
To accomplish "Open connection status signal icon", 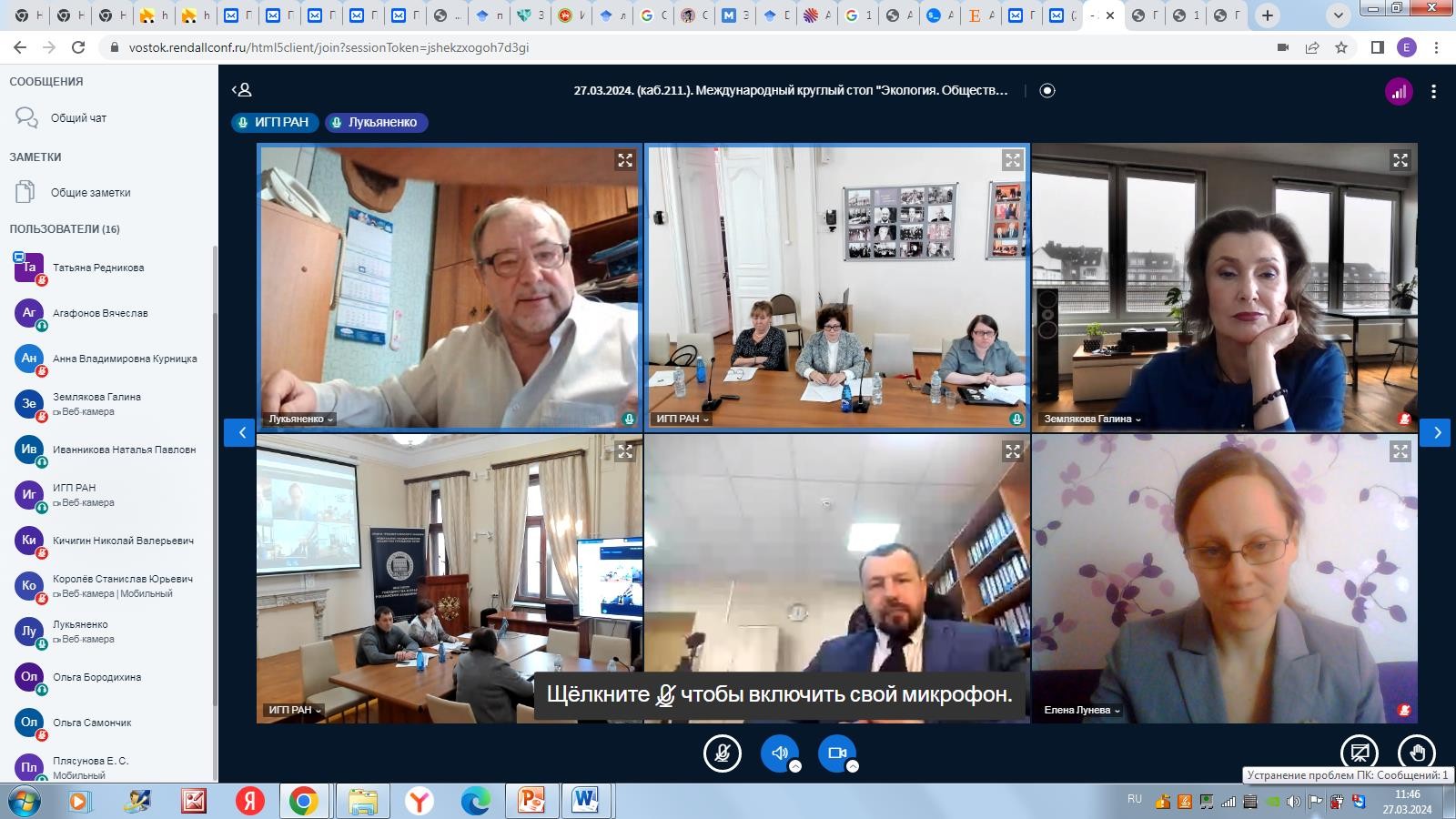I will (1399, 91).
